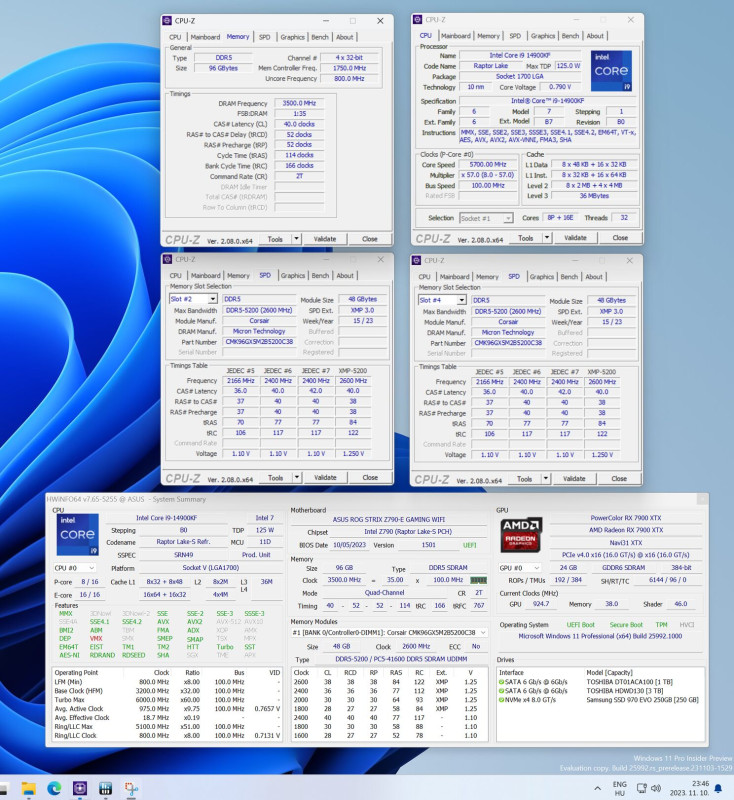Click Close in the Slot #2 window
734x800 pixels.
pyautogui.click(x=370, y=478)
